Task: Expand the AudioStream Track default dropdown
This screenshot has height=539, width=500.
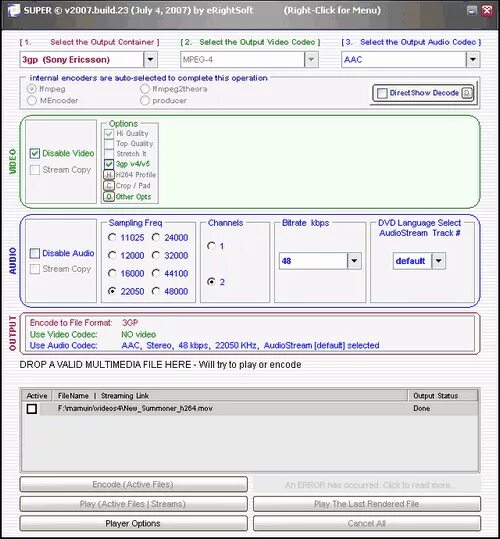Action: (438, 261)
